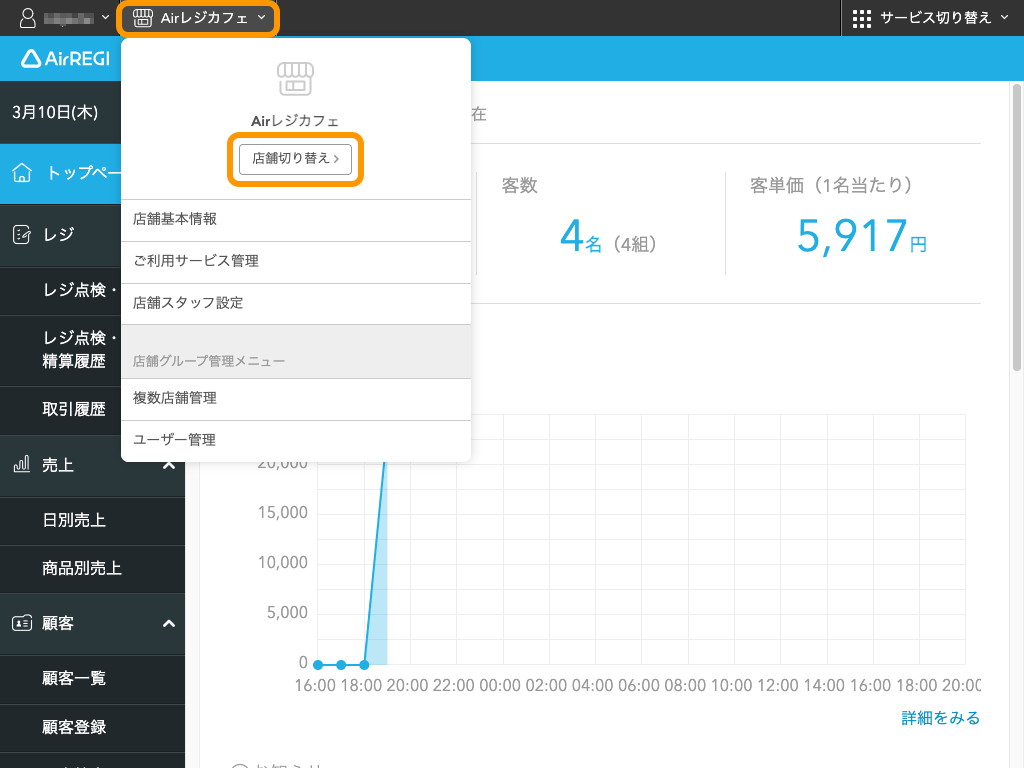Click the 店舗切り替え button
Image resolution: width=1024 pixels, height=768 pixels.
coord(295,159)
